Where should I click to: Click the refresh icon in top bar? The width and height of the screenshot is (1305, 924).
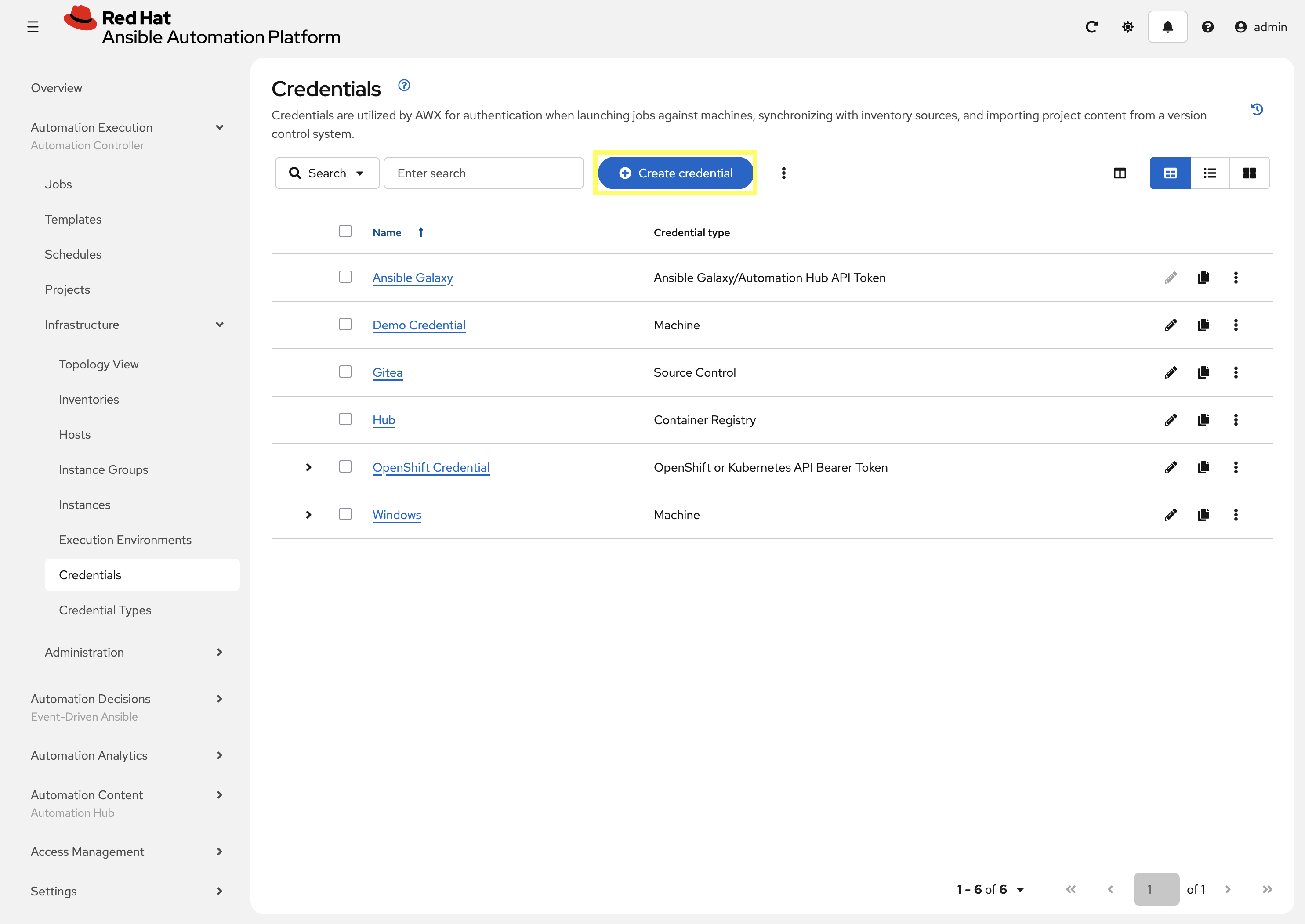pyautogui.click(x=1091, y=27)
